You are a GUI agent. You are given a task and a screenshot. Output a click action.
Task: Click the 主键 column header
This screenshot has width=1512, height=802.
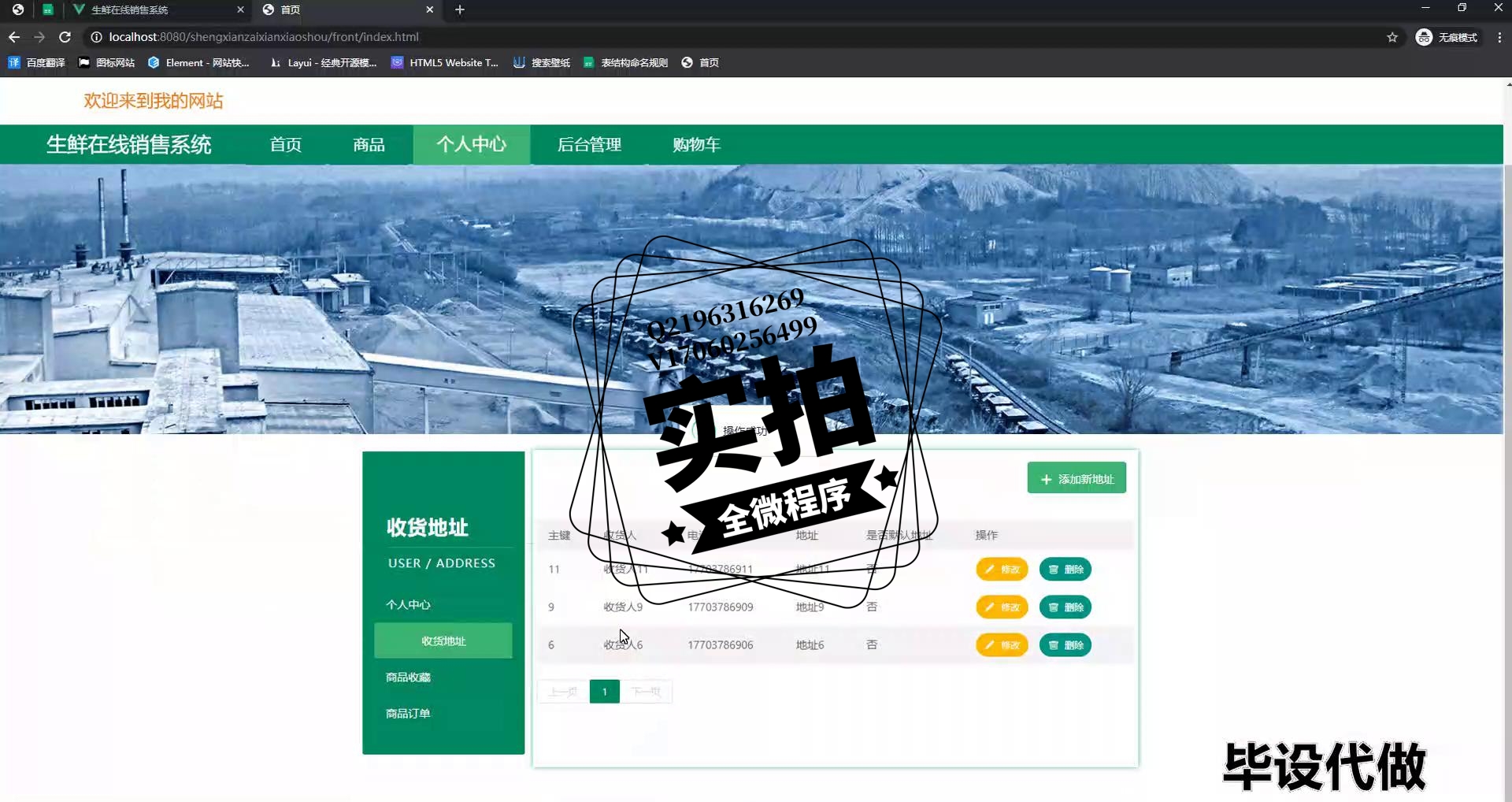pos(559,535)
